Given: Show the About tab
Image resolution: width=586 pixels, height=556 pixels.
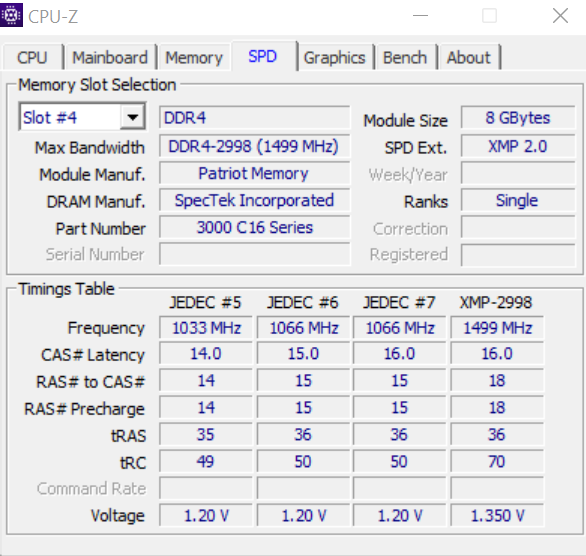Looking at the screenshot, I should point(469,58).
